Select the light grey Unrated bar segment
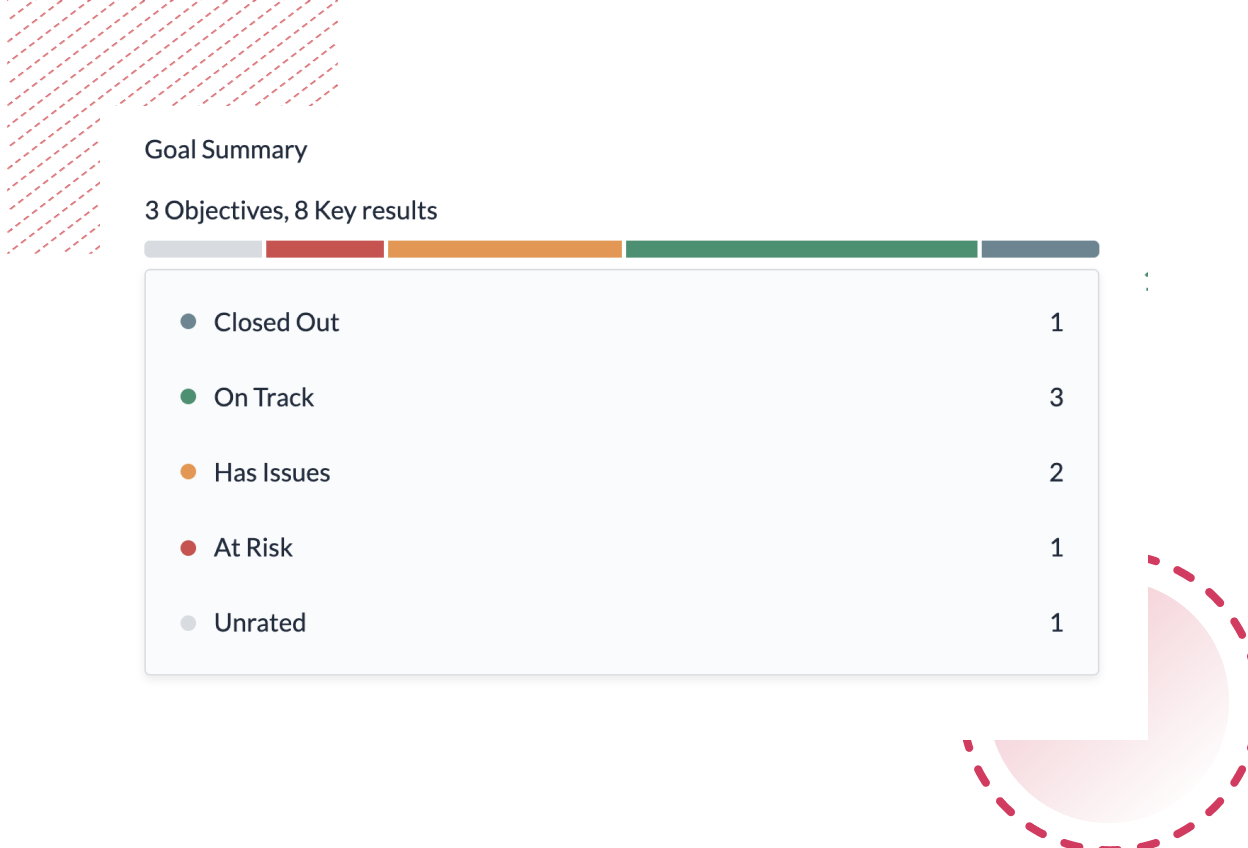Image resolution: width=1248 pixels, height=848 pixels. [x=203, y=249]
